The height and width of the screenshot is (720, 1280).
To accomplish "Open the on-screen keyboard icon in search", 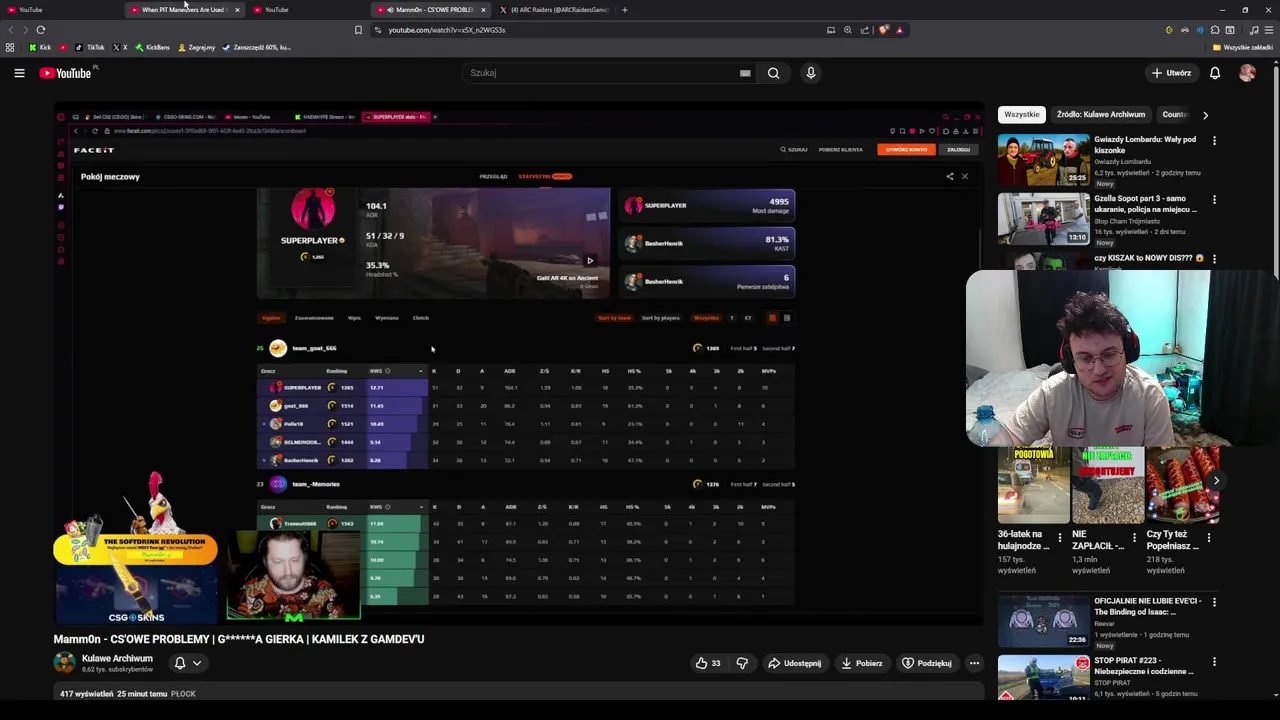I will pyautogui.click(x=745, y=73).
